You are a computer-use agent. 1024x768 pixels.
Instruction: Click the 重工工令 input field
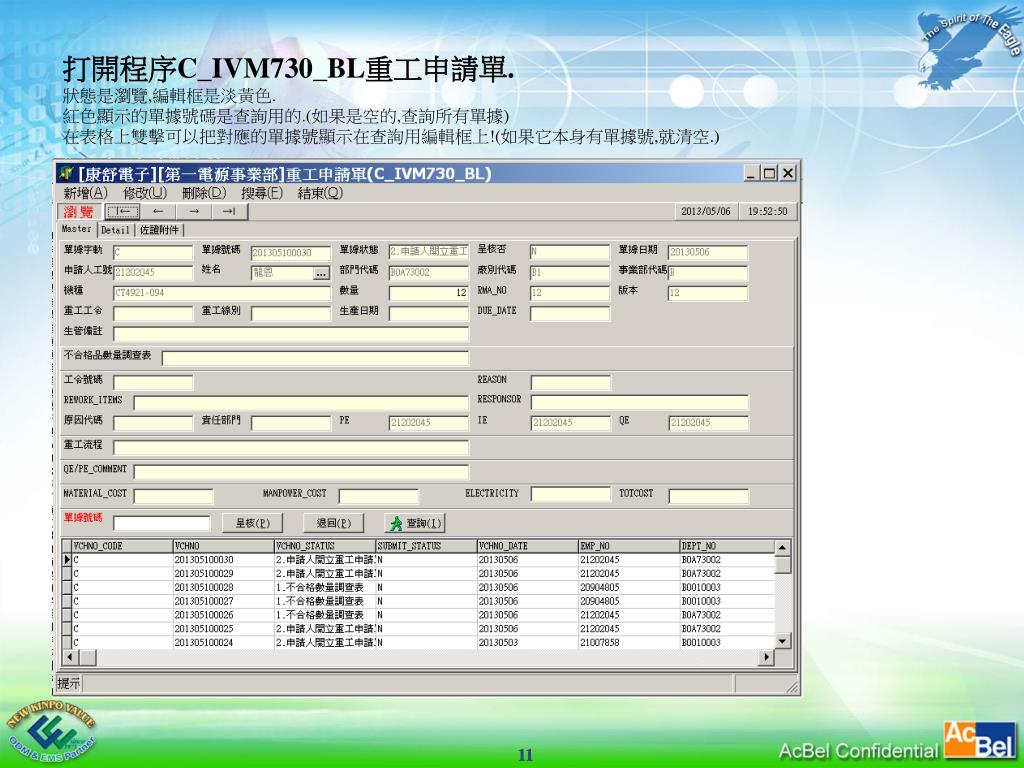[x=153, y=313]
